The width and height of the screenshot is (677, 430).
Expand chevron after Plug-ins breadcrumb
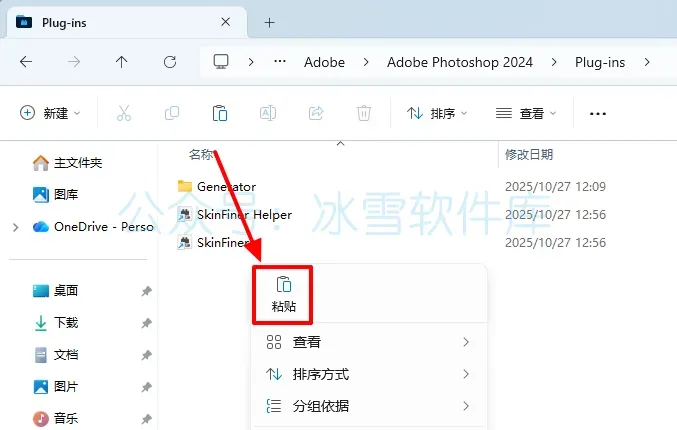647,62
